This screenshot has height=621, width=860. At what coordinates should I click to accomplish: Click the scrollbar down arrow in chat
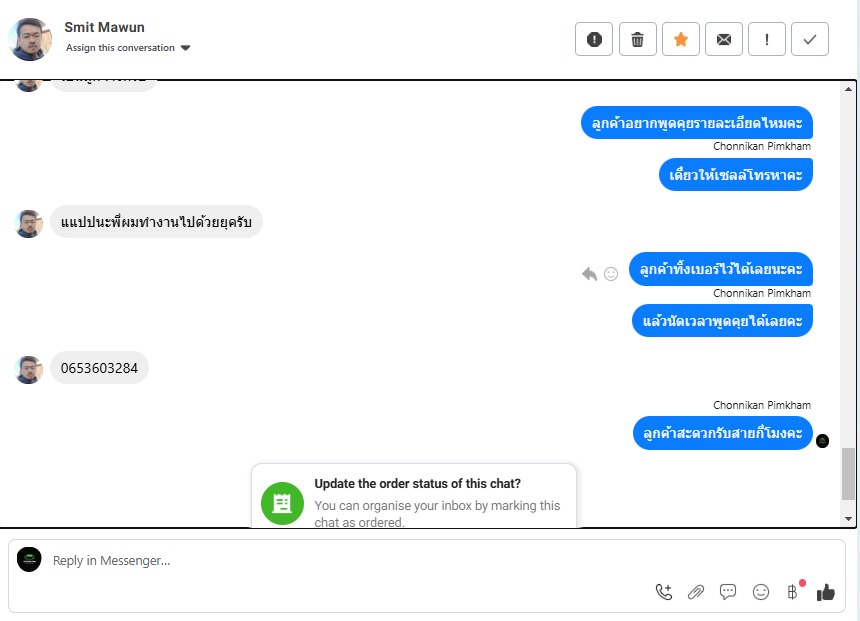click(x=848, y=518)
